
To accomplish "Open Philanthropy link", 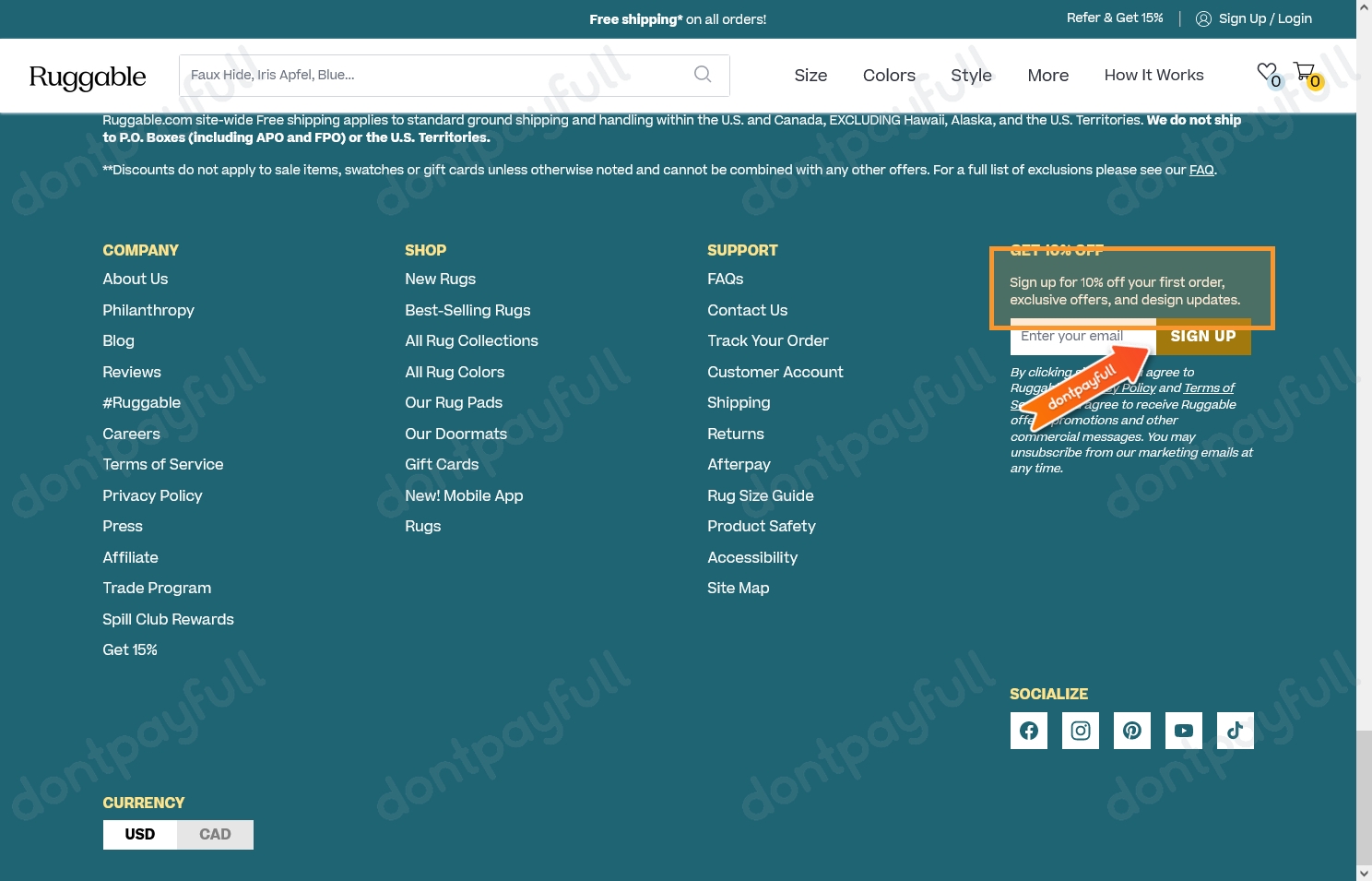I will click(148, 310).
